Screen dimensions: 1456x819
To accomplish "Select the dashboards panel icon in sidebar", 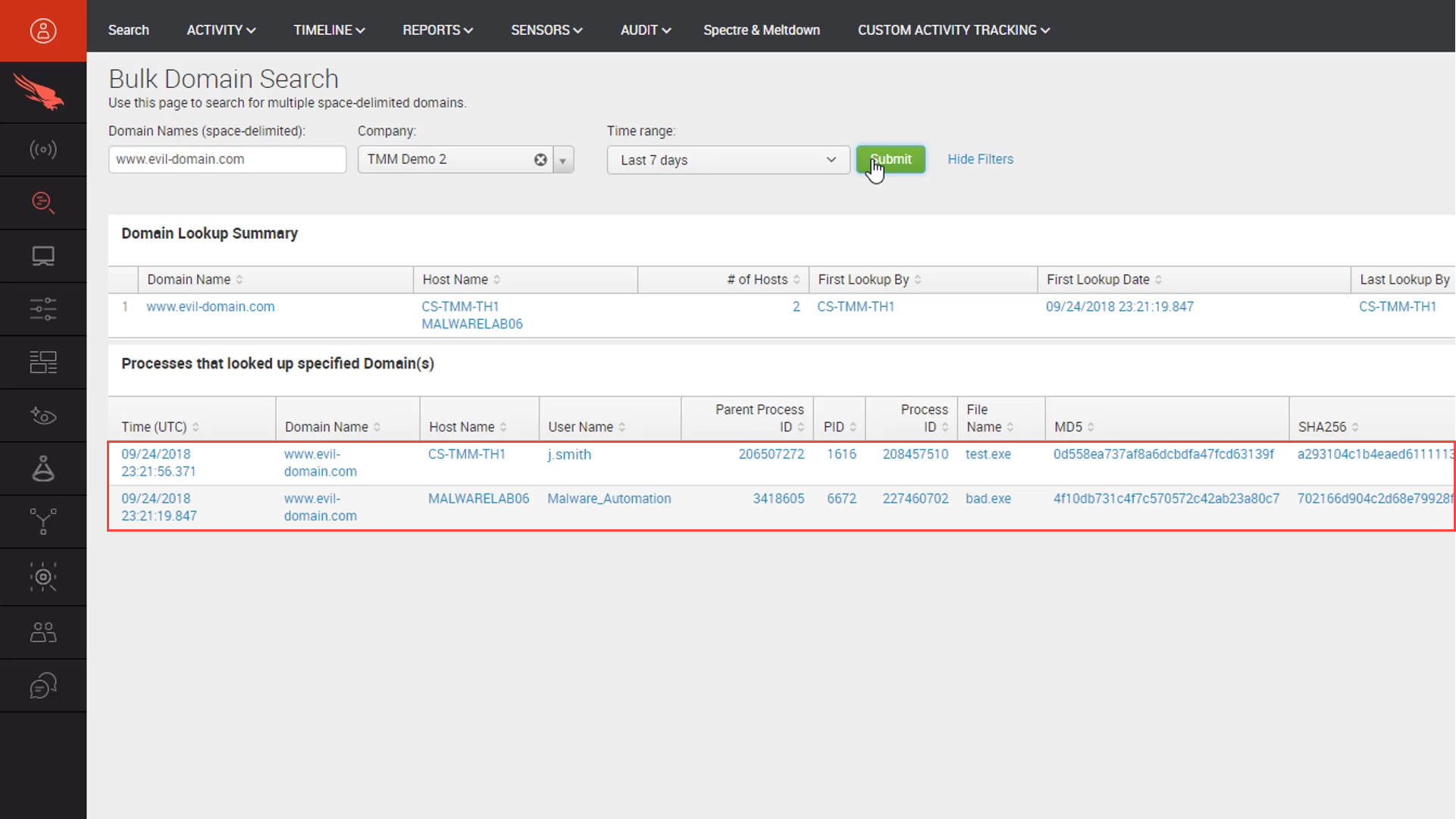I will (43, 362).
